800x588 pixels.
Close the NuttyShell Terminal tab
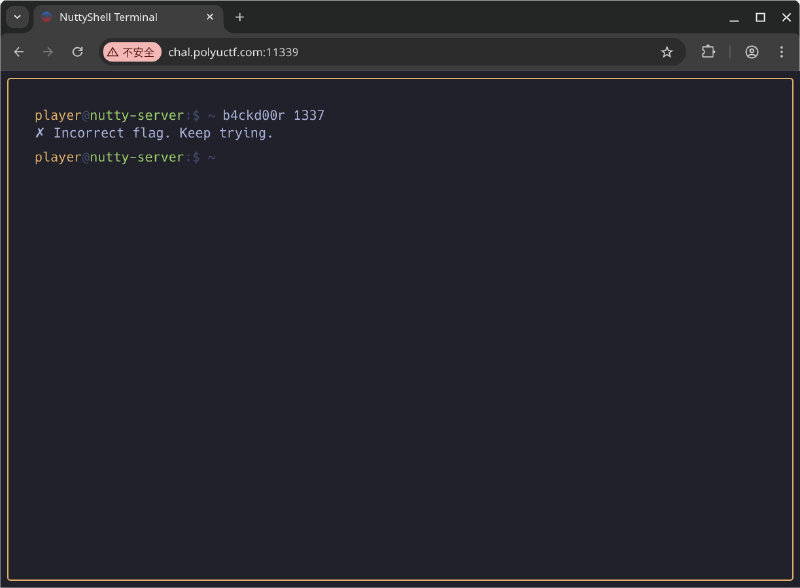tap(208, 17)
